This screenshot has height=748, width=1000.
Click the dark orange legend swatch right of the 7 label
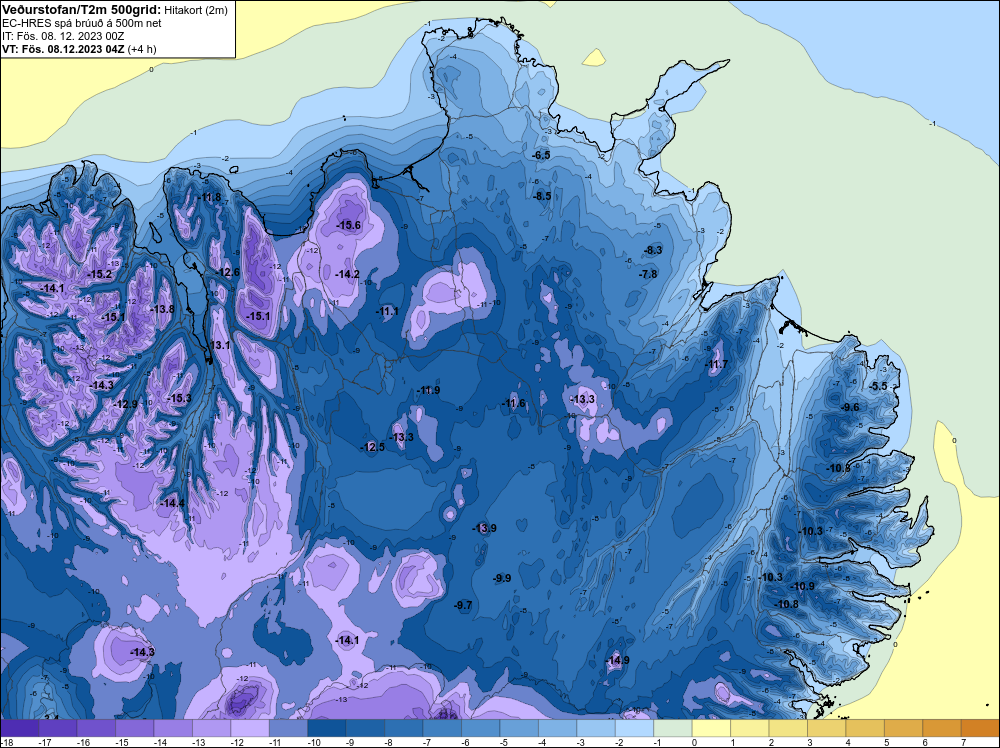pos(980,728)
